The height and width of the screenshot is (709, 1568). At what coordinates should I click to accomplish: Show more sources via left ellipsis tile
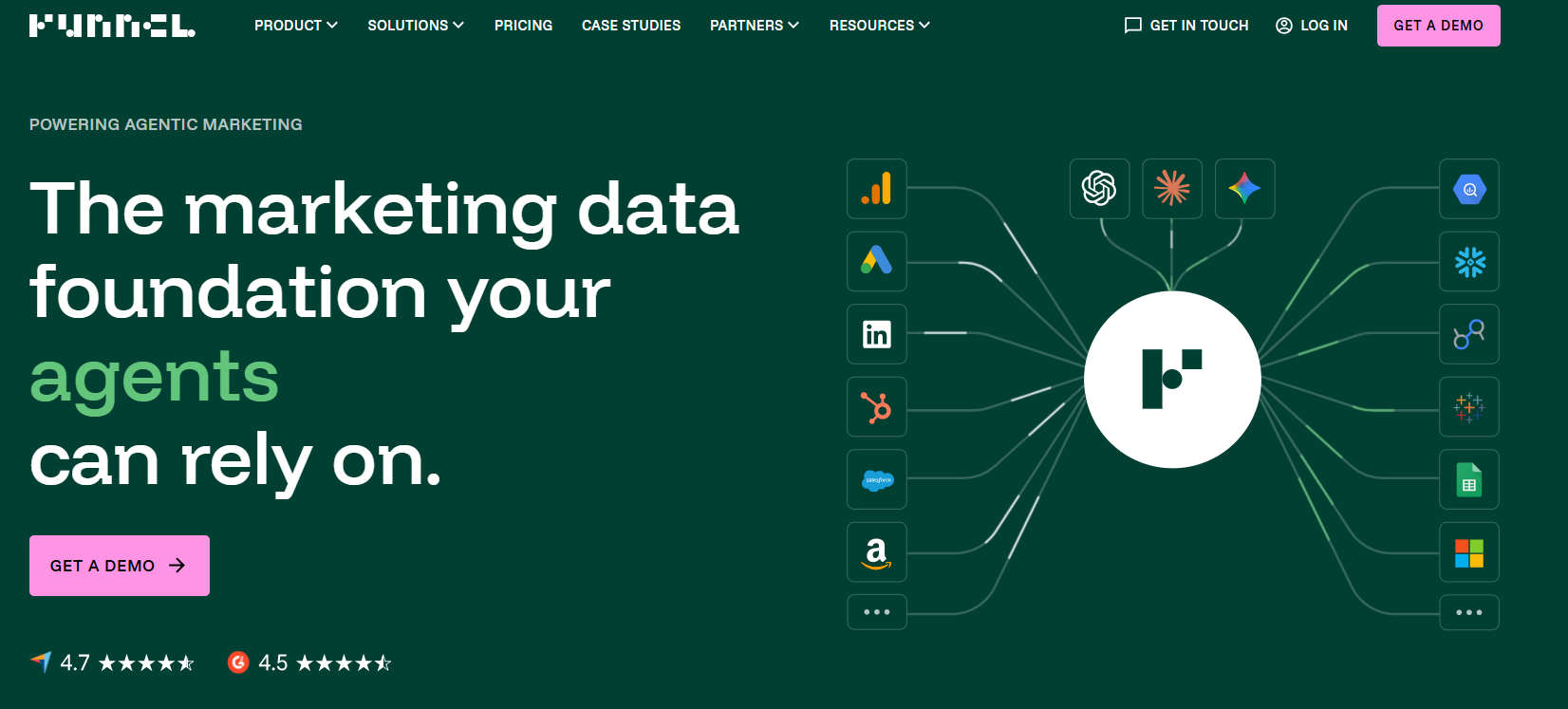coord(876,612)
